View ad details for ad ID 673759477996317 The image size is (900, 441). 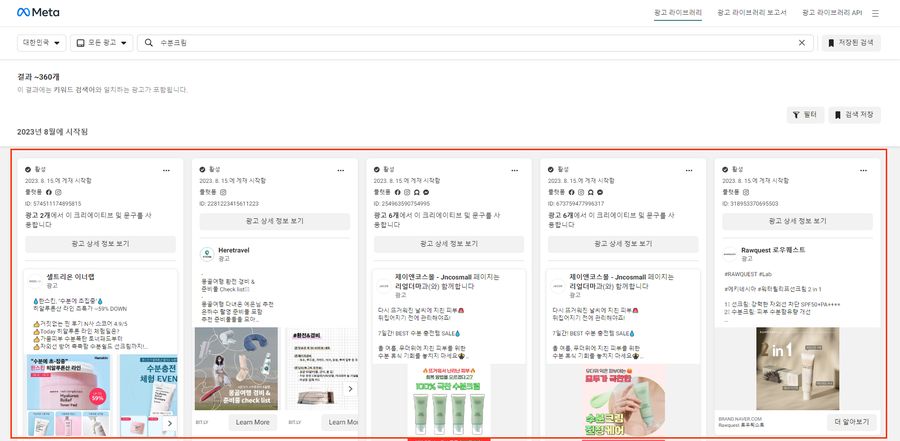tap(623, 244)
